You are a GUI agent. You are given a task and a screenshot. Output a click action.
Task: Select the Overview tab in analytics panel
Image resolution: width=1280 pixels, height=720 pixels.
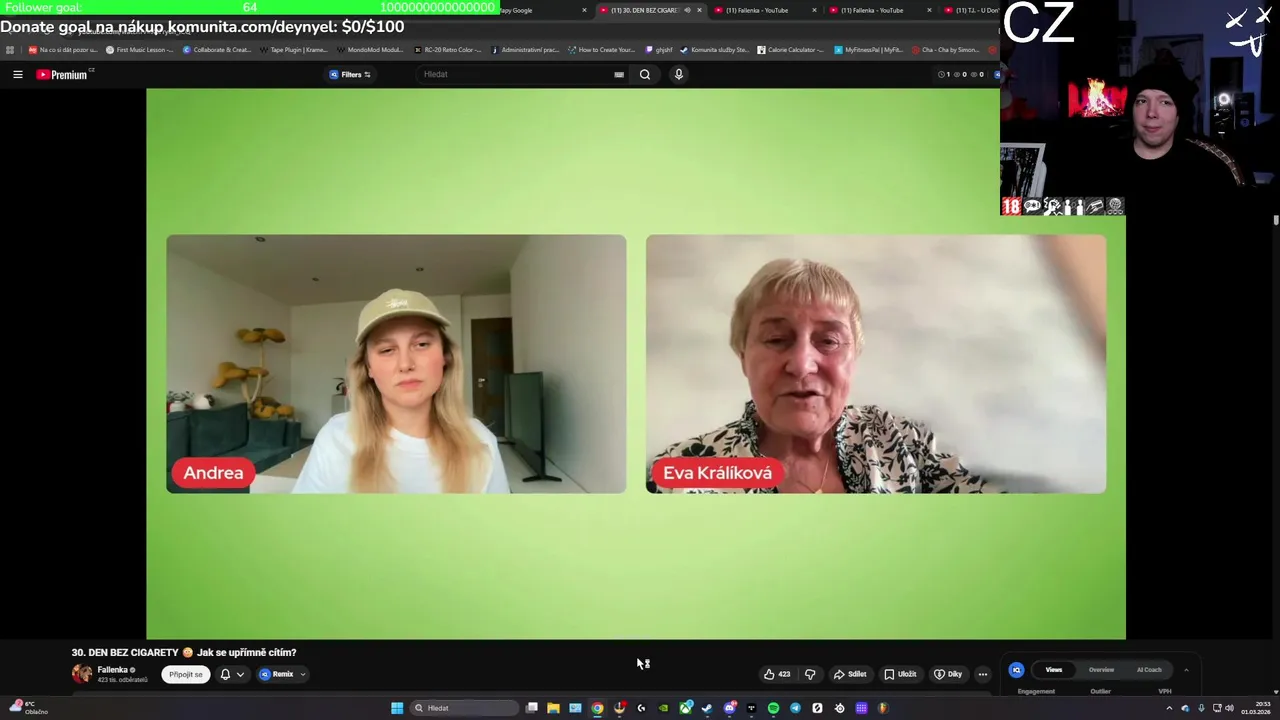click(x=1101, y=670)
